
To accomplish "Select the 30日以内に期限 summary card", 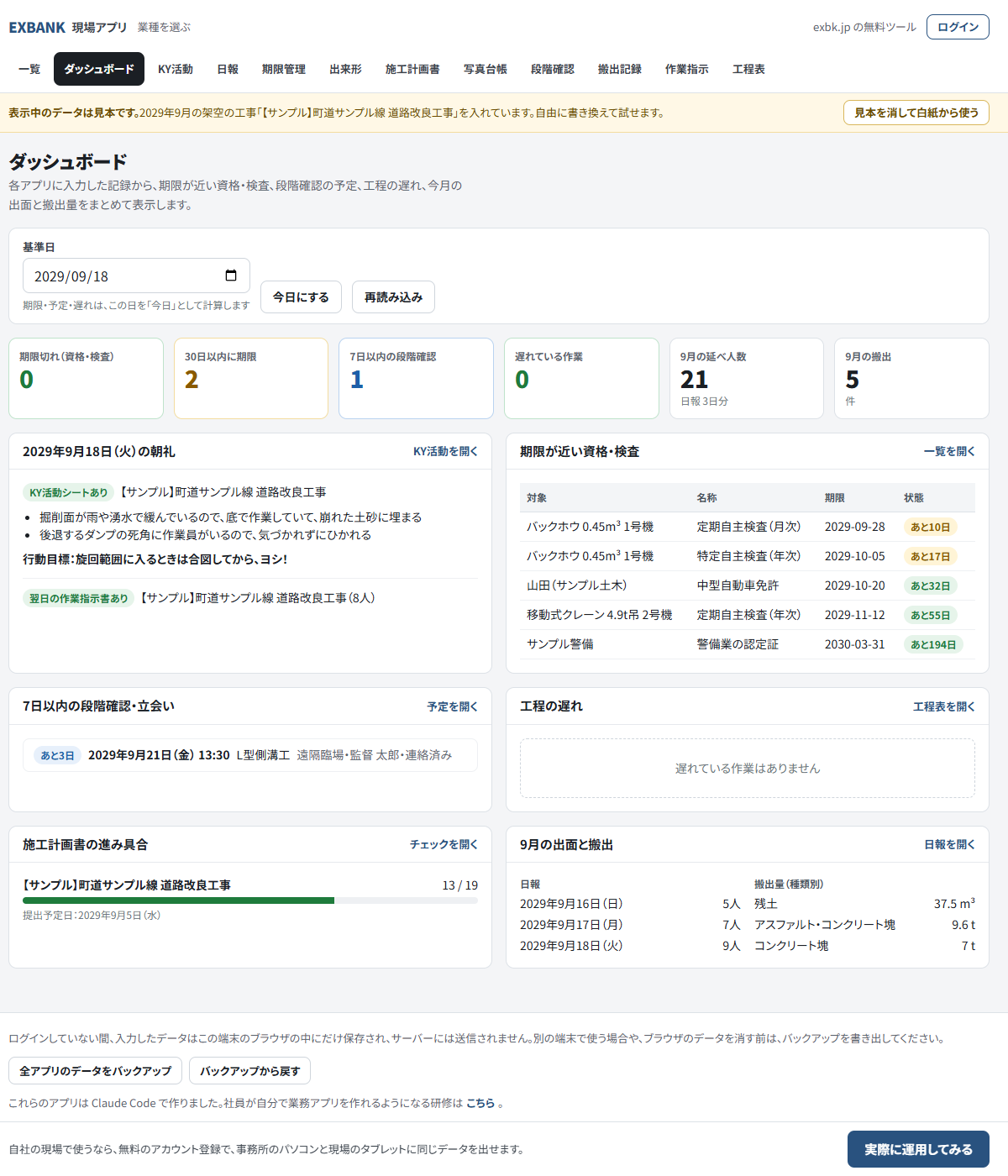I will pos(251,378).
